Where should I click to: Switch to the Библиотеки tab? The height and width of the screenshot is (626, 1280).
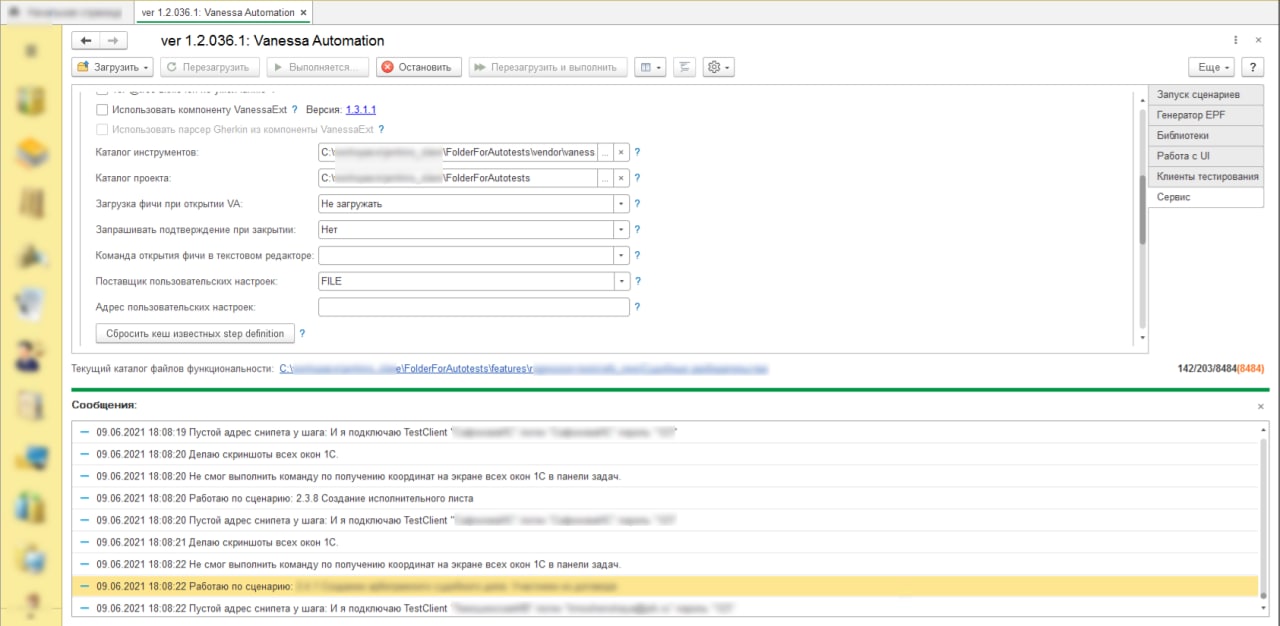(x=1206, y=136)
